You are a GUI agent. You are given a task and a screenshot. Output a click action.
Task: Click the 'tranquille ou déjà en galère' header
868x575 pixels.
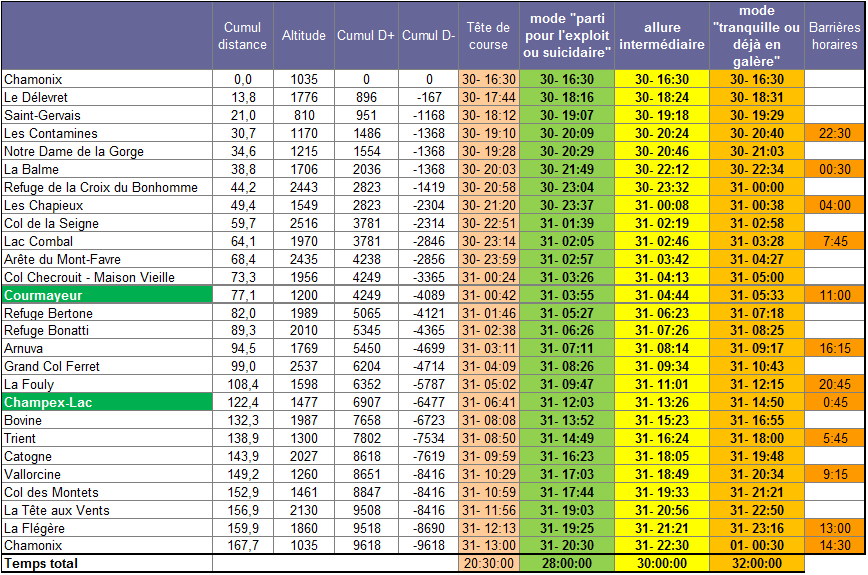pyautogui.click(x=757, y=36)
